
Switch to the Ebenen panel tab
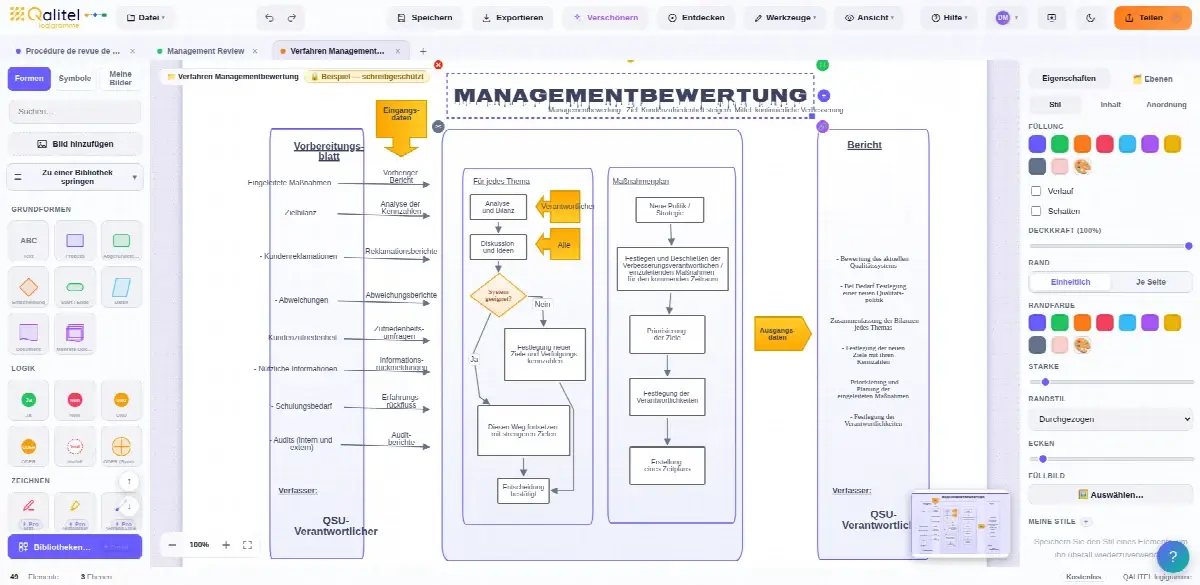point(1152,79)
